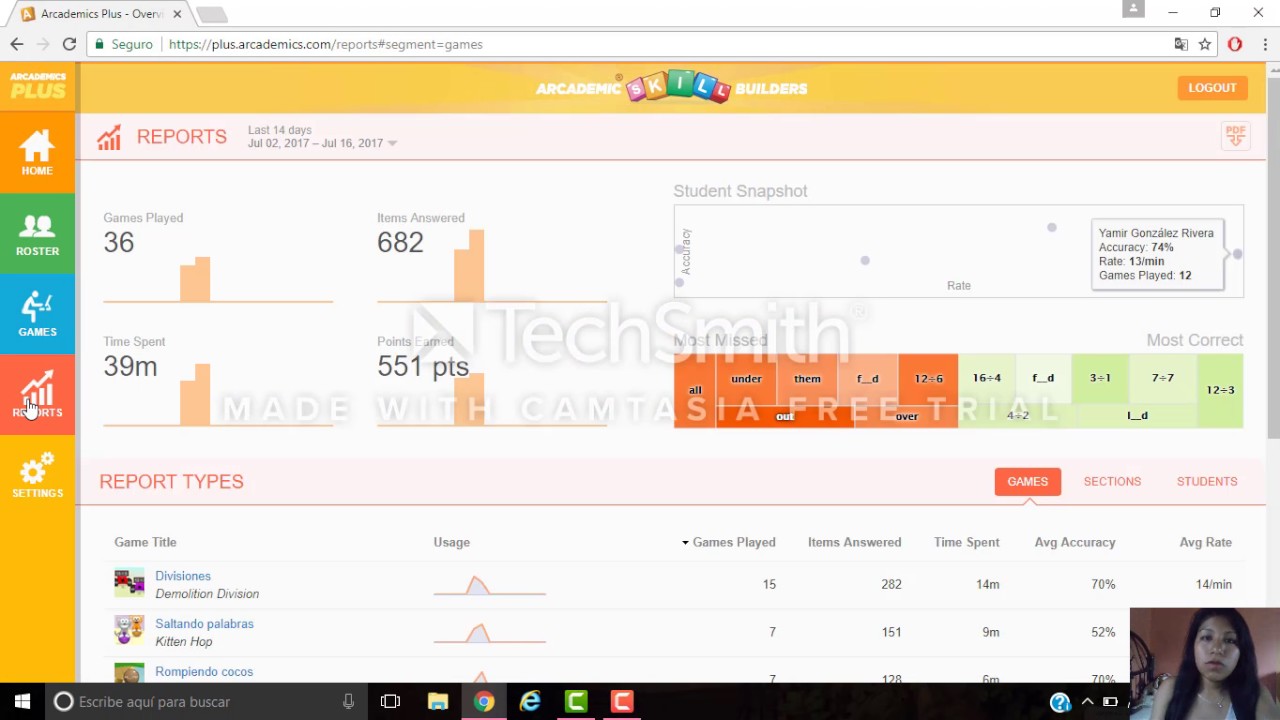
Task: Open the Home section in the sidebar
Action: click(37, 152)
